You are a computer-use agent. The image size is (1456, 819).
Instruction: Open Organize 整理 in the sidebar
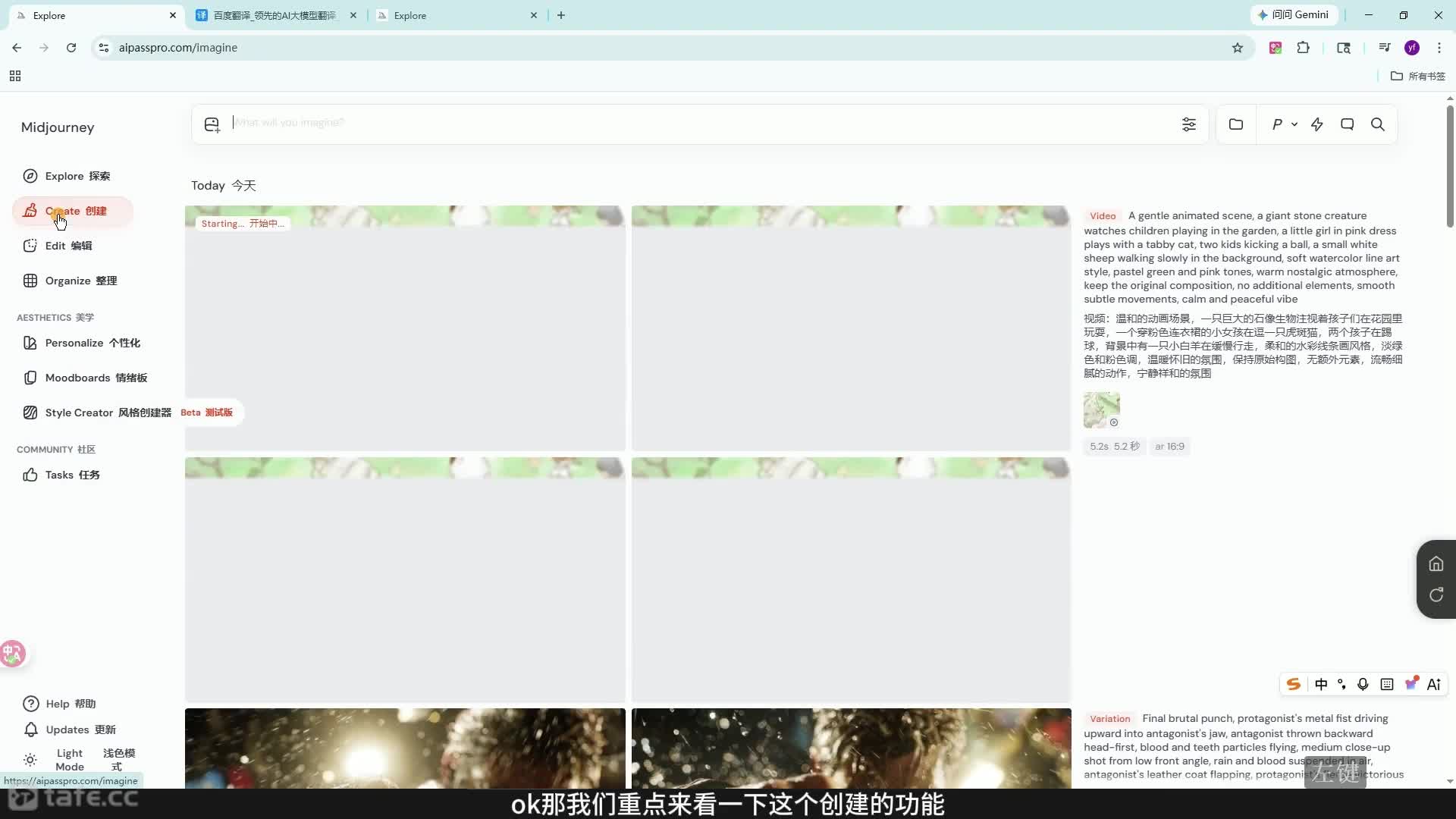(x=73, y=281)
